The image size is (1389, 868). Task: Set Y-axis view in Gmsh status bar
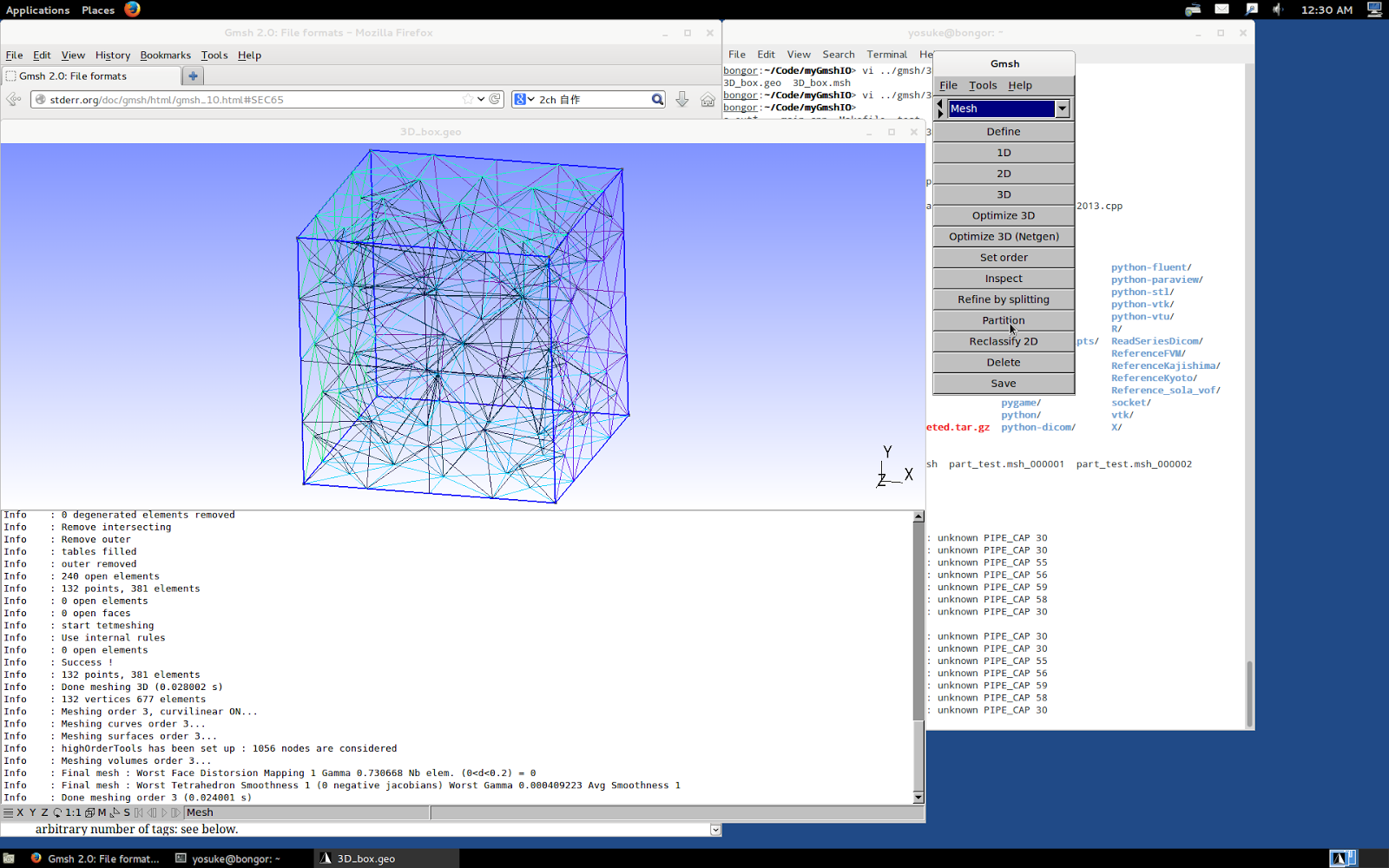coord(32,813)
